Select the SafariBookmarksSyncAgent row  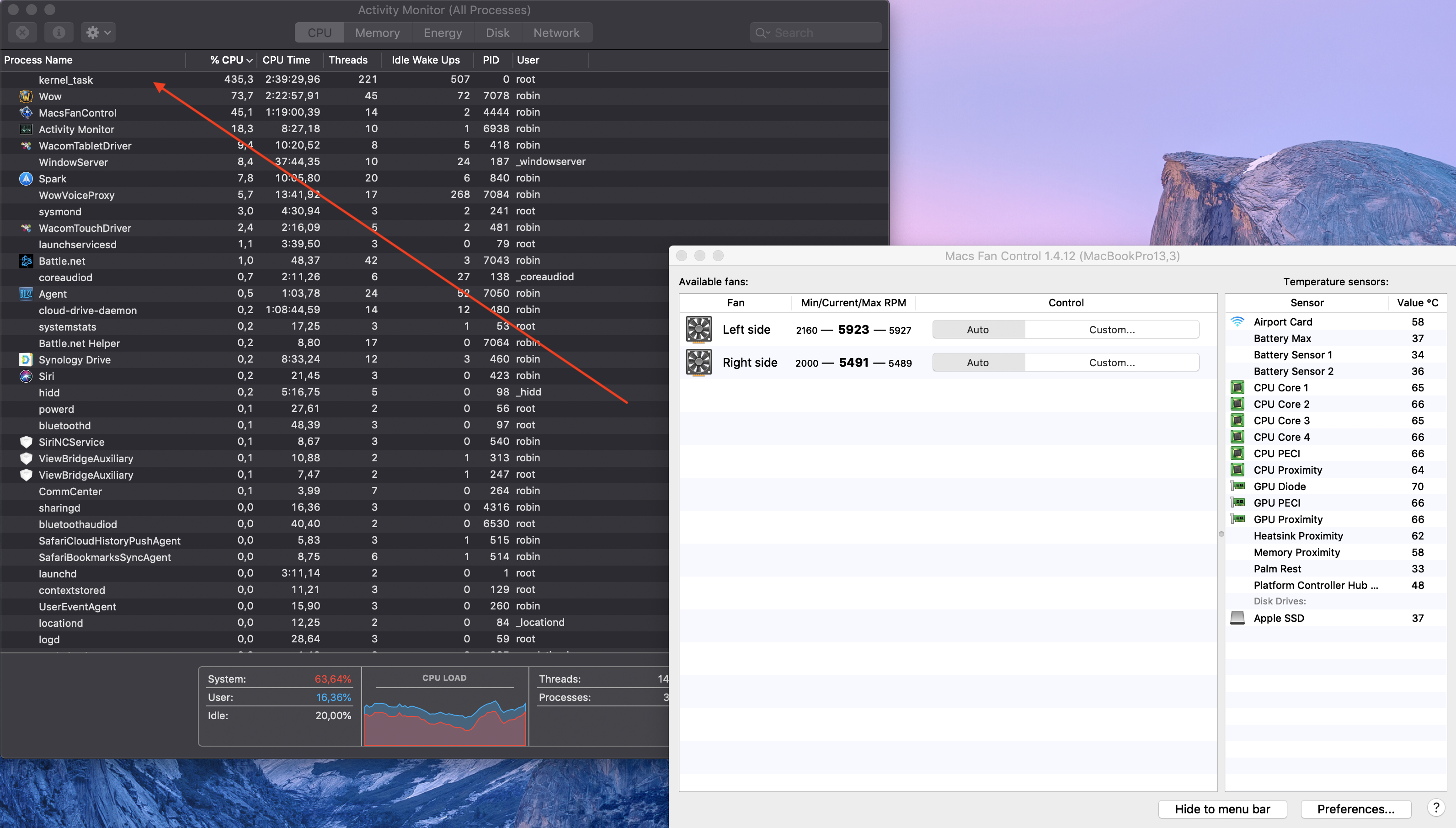coord(334,557)
